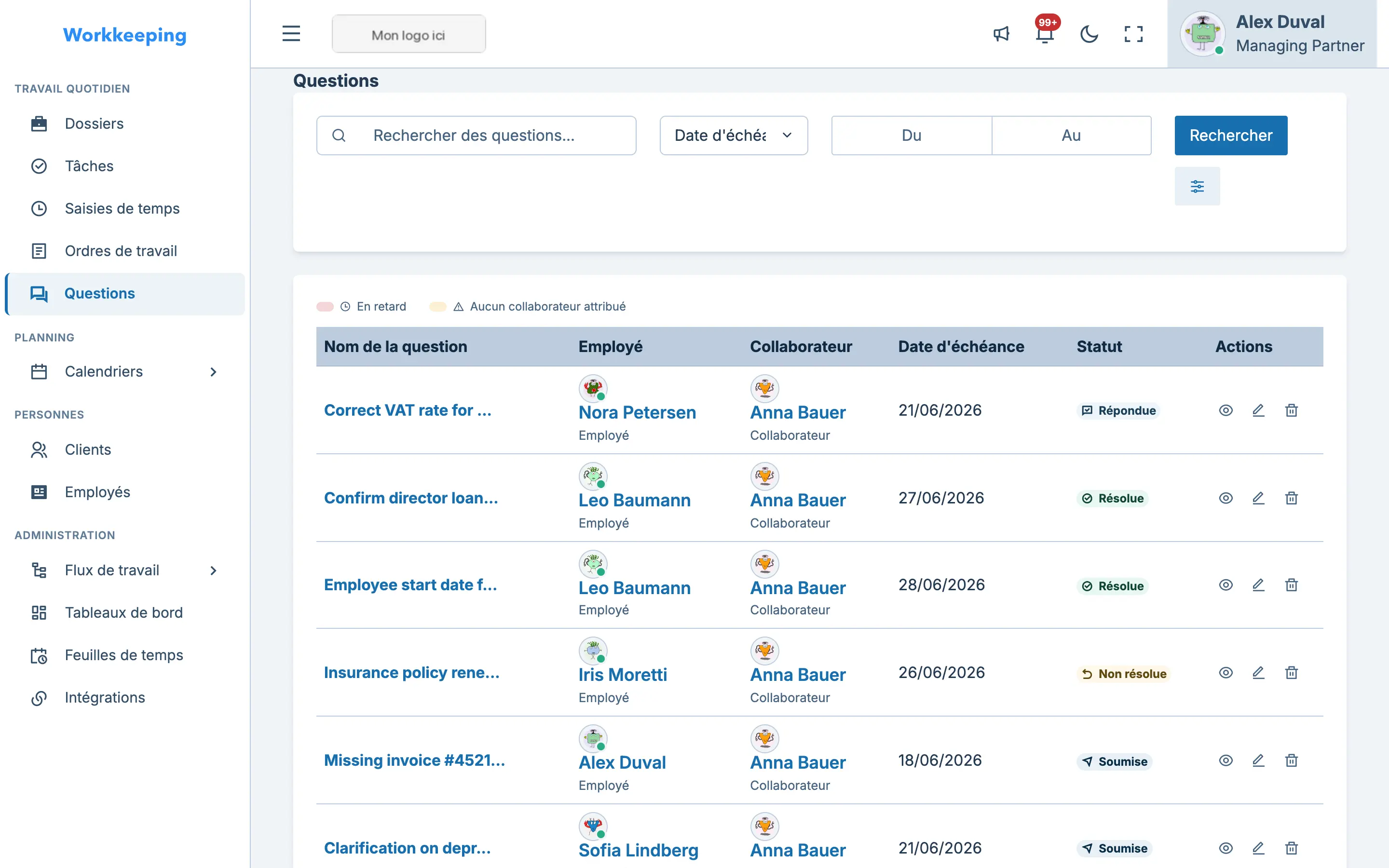Toggle dark mode with the moon icon
The width and height of the screenshot is (1389, 868).
click(1089, 34)
